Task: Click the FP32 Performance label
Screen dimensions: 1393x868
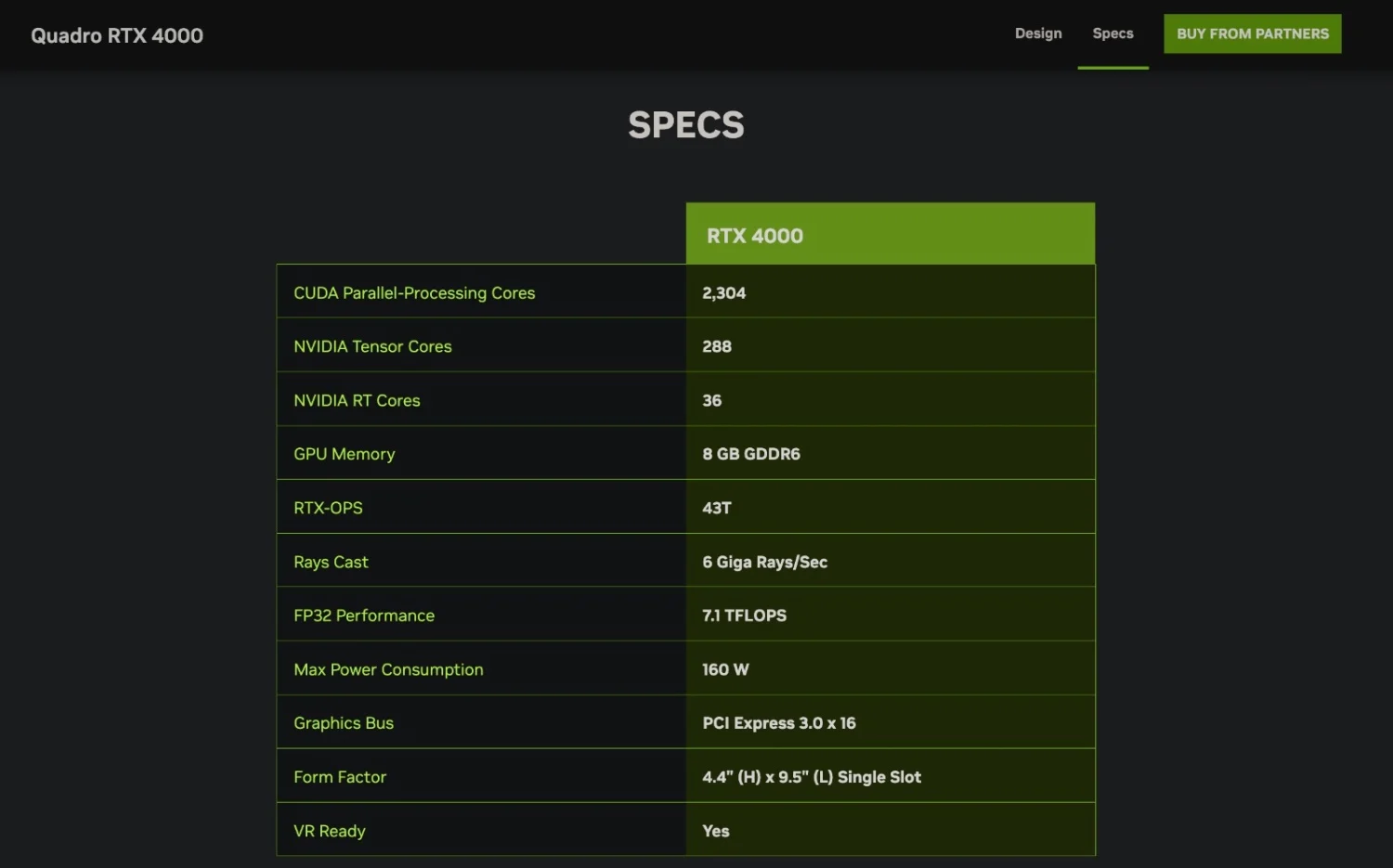Action: click(364, 615)
